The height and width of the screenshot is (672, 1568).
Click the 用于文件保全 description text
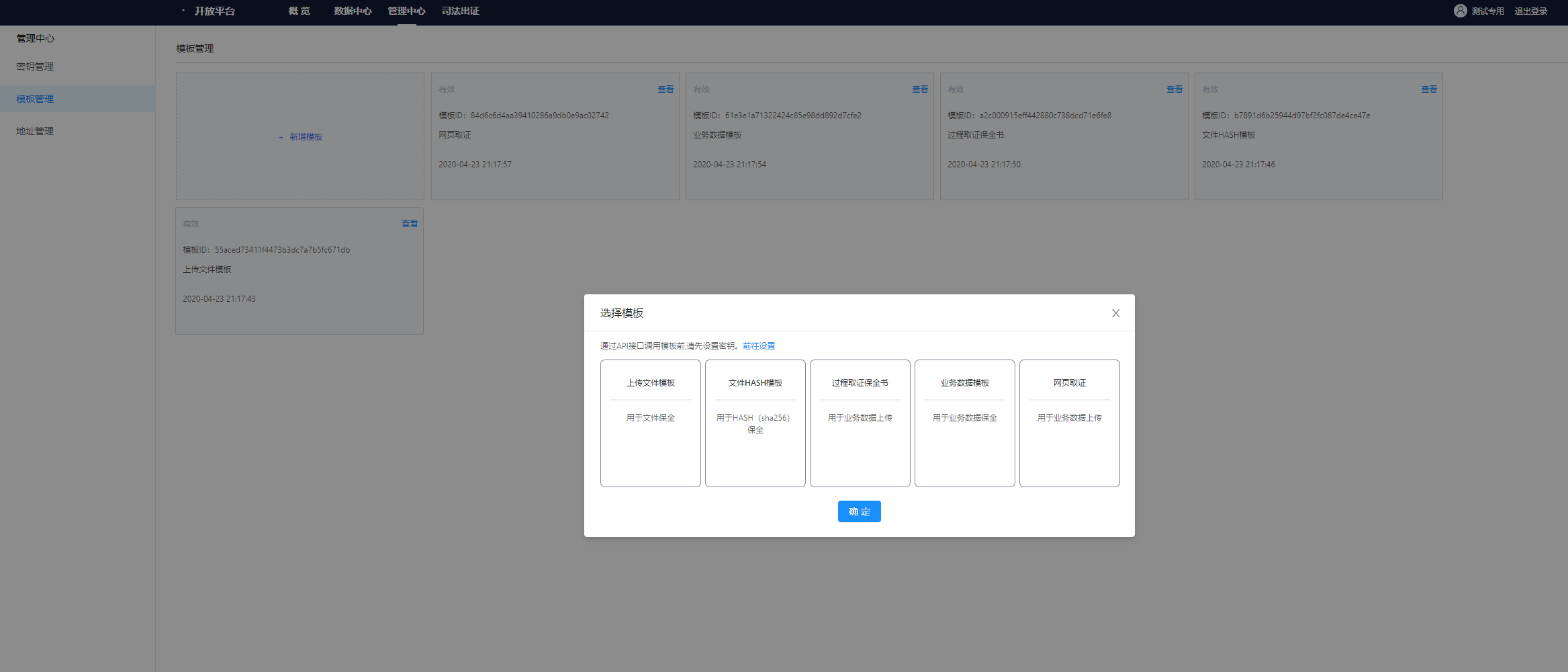650,418
